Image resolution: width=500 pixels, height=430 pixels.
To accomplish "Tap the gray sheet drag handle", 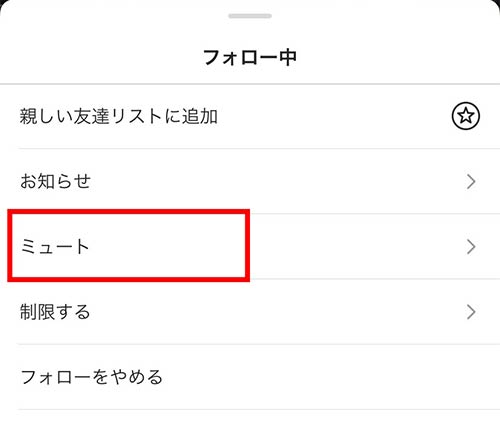I will pyautogui.click(x=250, y=16).
